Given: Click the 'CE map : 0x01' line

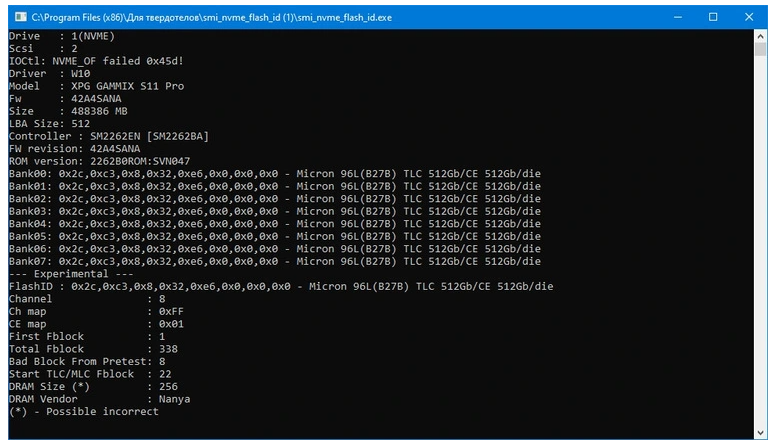Looking at the screenshot, I should (96, 324).
